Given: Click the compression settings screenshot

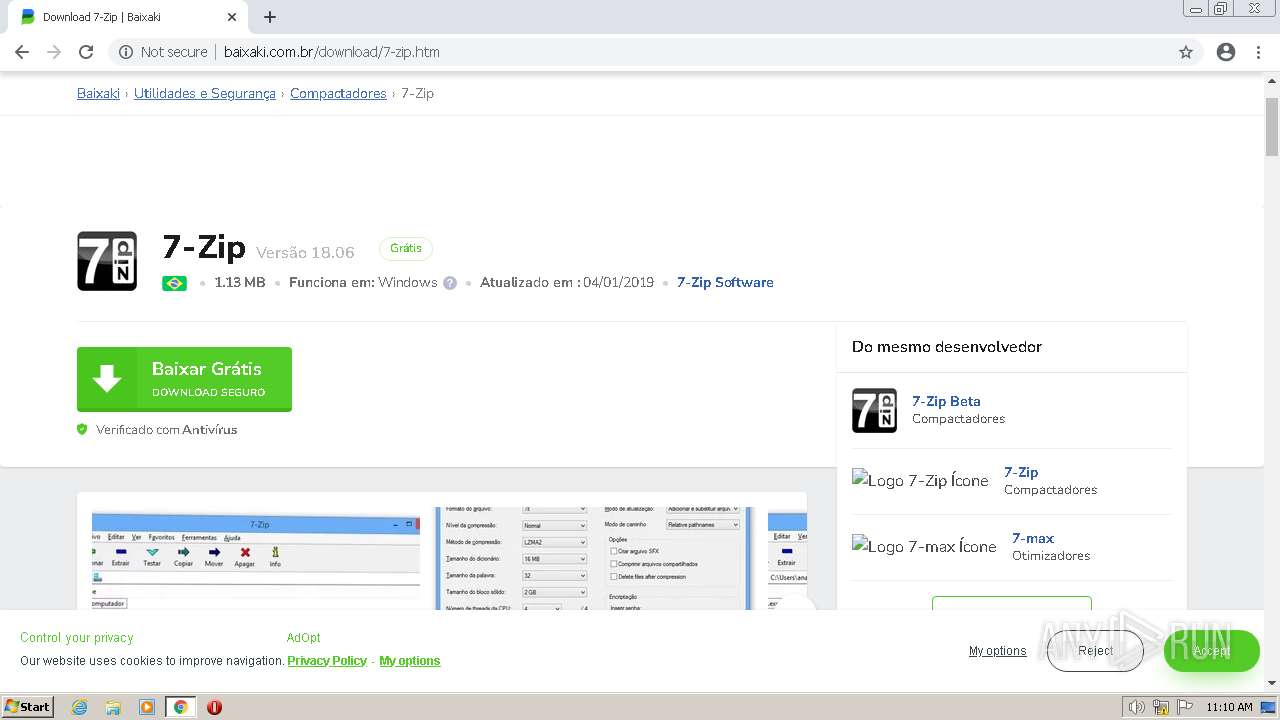Looking at the screenshot, I should pos(594,558).
